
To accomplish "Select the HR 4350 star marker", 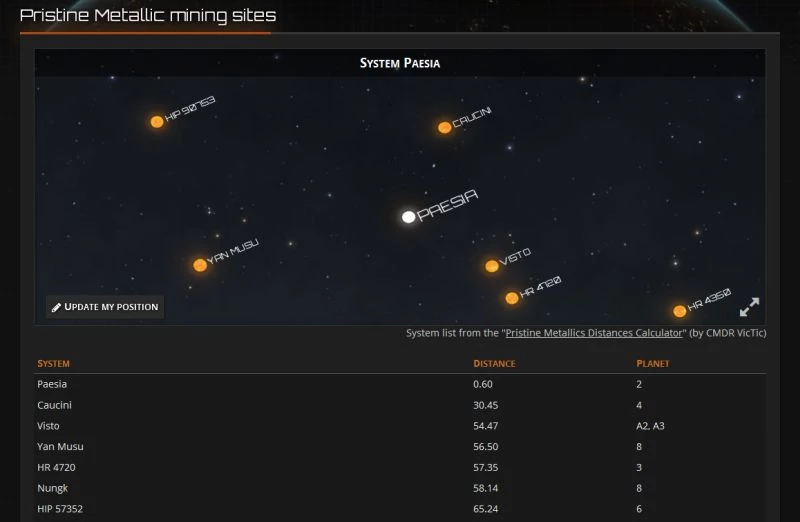I will click(680, 311).
